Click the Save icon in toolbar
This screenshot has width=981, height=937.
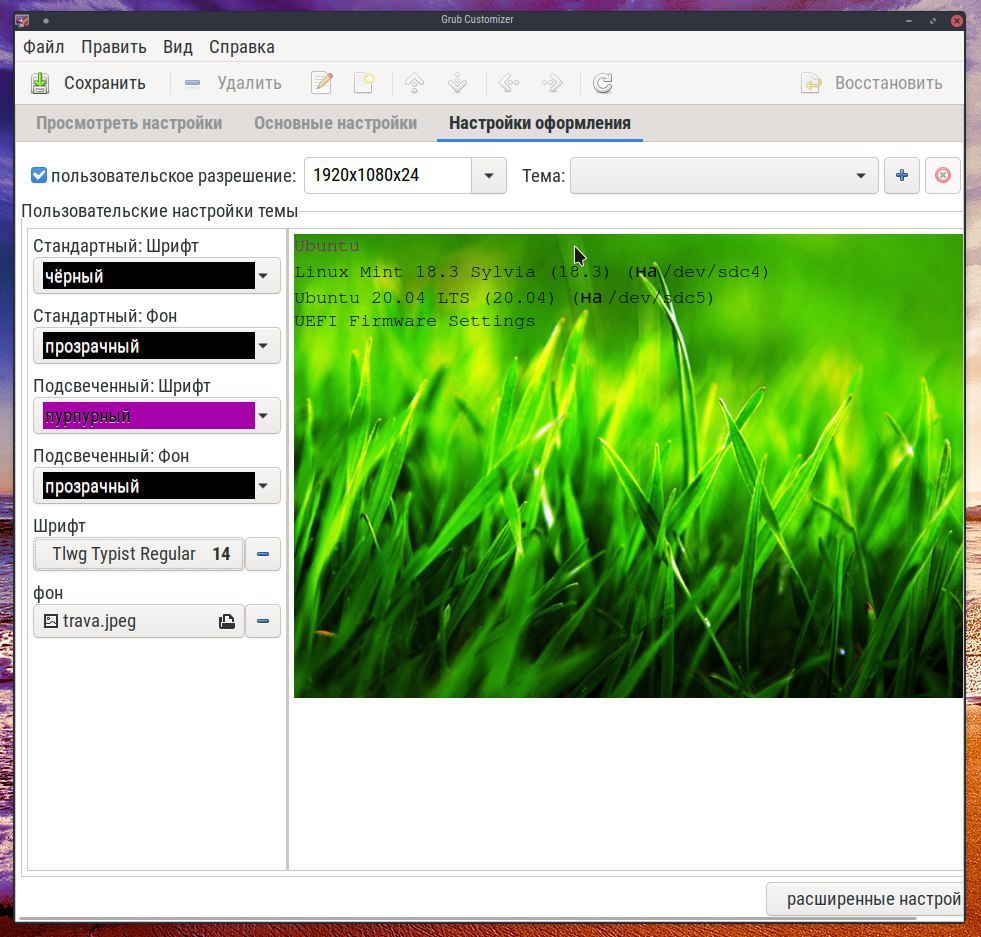tap(40, 83)
